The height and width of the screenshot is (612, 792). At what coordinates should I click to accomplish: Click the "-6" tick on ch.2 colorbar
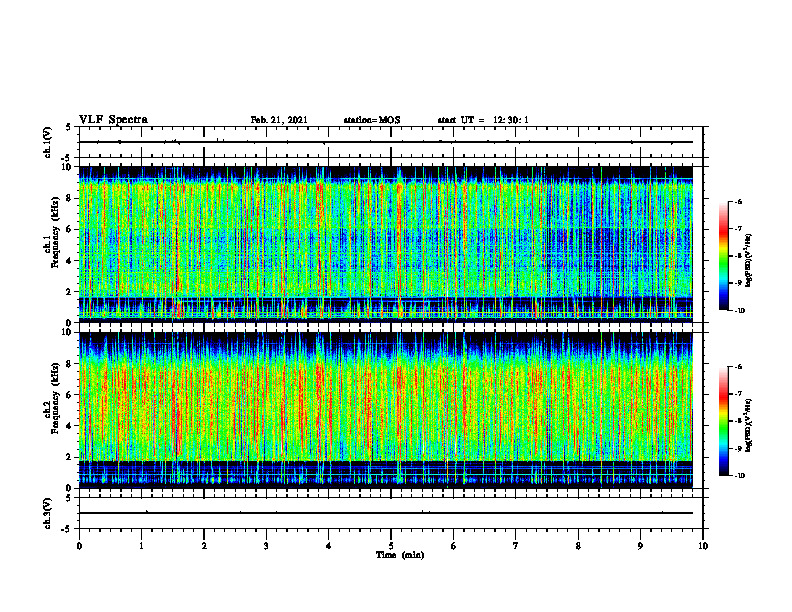739,367
